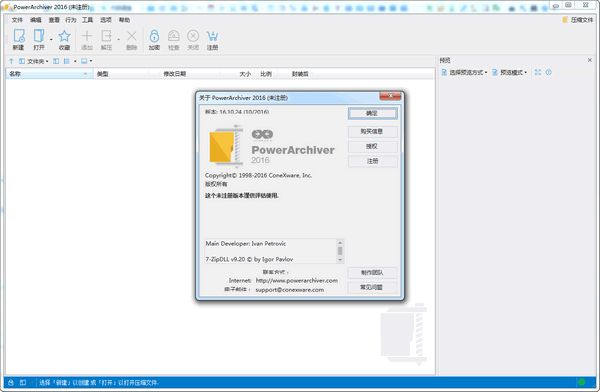Open the 查看 menu
The width and height of the screenshot is (600, 392).
(x=54, y=20)
